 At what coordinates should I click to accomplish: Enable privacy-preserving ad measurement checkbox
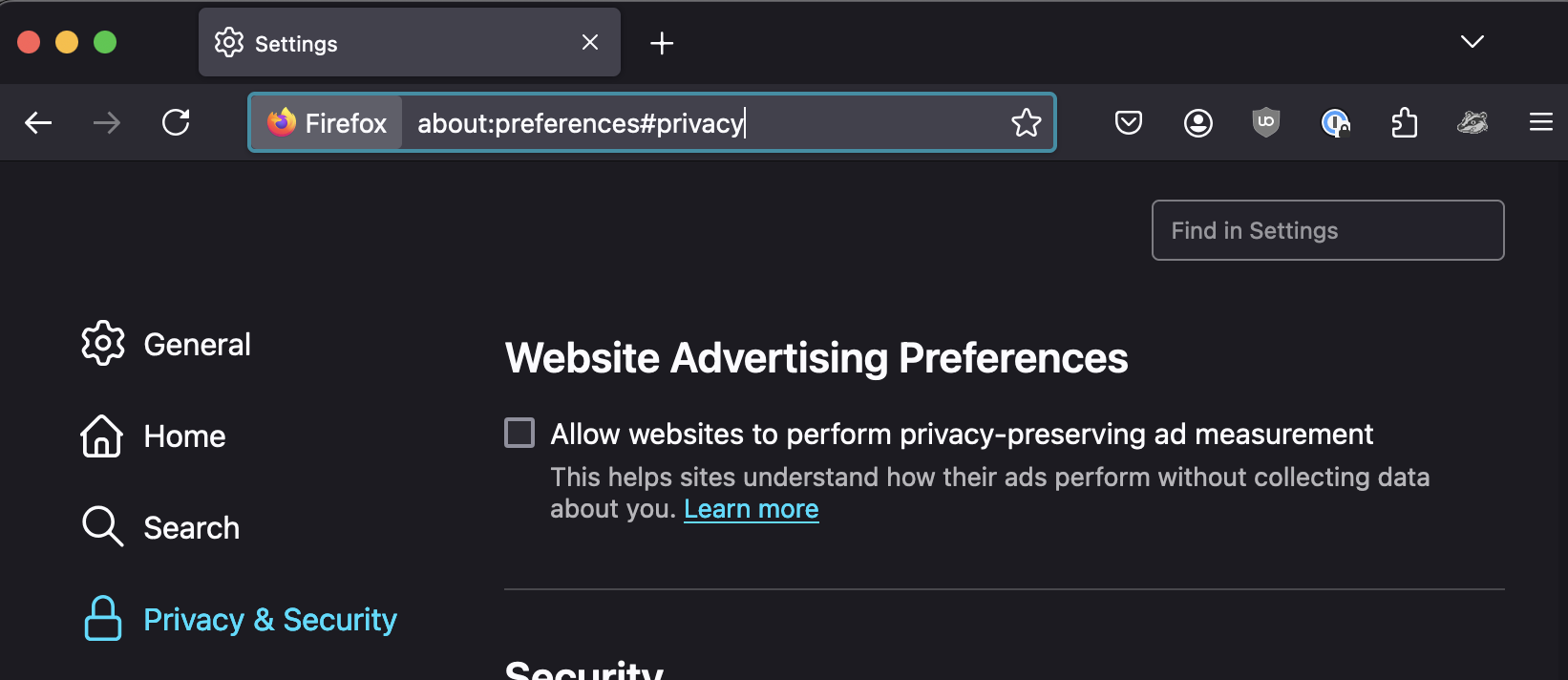519,433
